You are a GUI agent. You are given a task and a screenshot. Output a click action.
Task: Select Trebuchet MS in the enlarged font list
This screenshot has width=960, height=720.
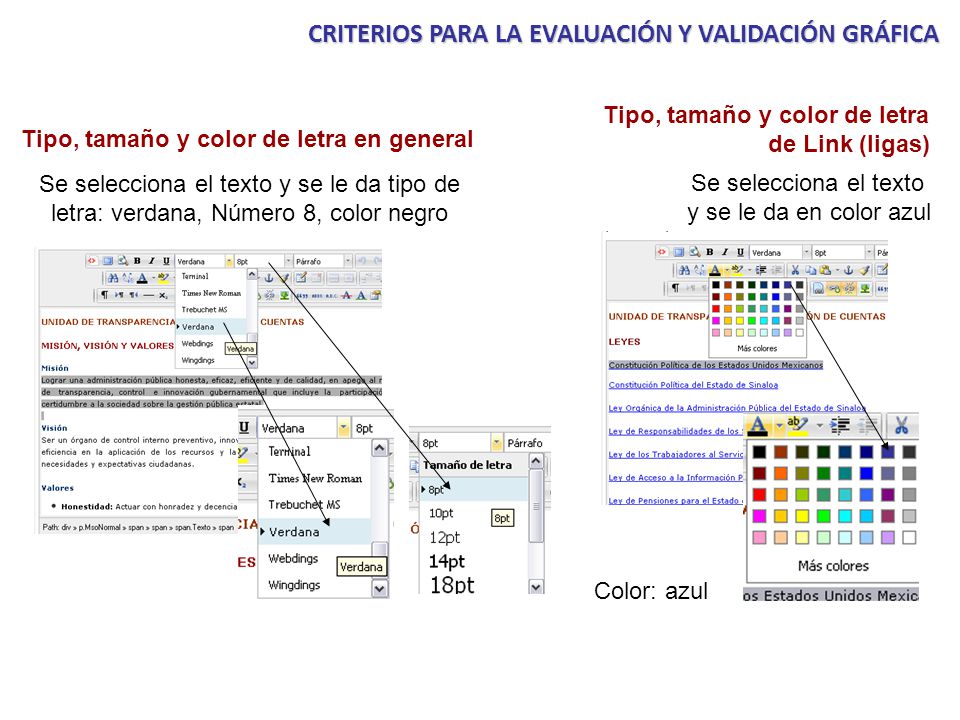click(304, 504)
